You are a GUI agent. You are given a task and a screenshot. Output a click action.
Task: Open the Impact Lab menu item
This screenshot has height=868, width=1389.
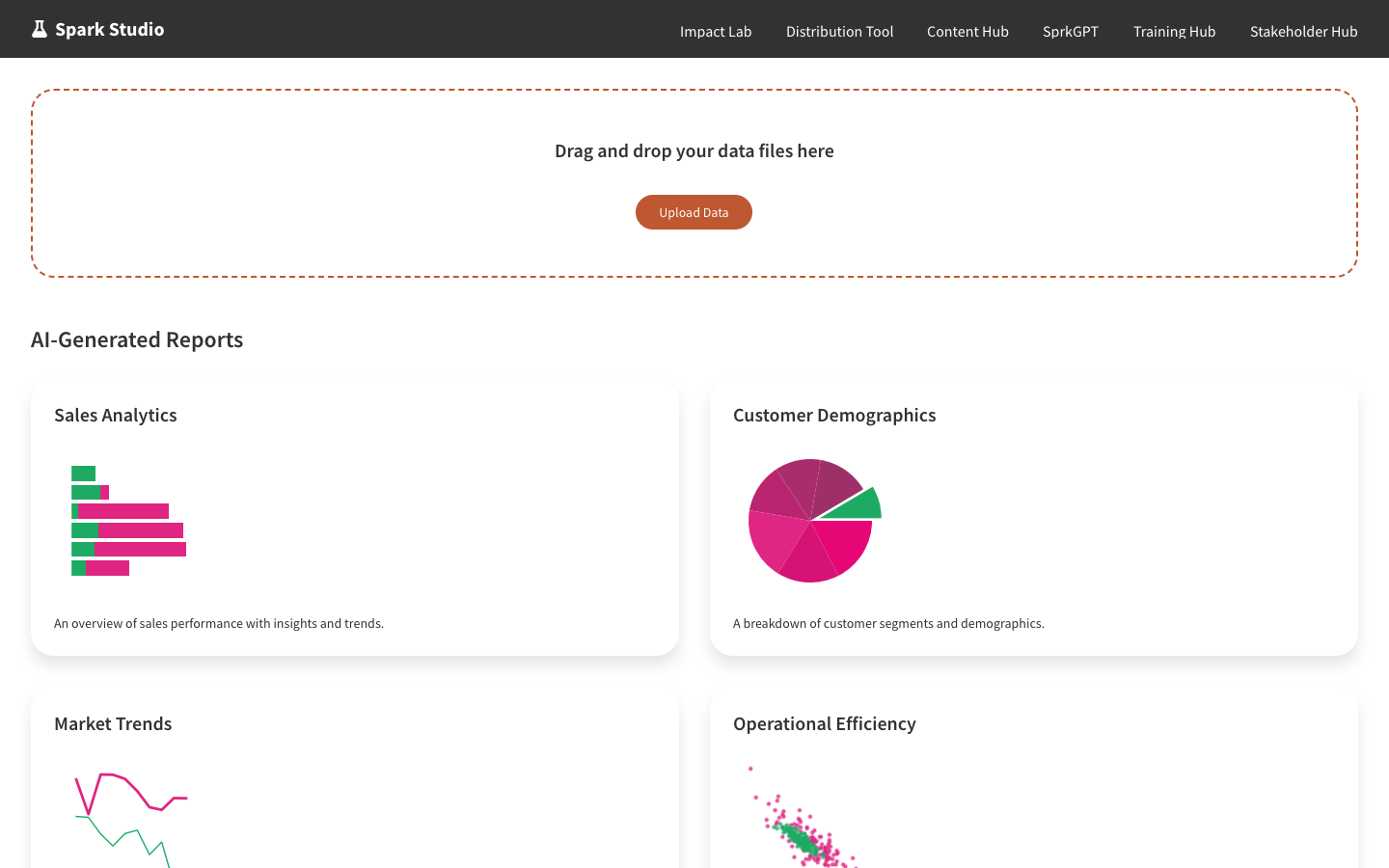click(x=715, y=31)
